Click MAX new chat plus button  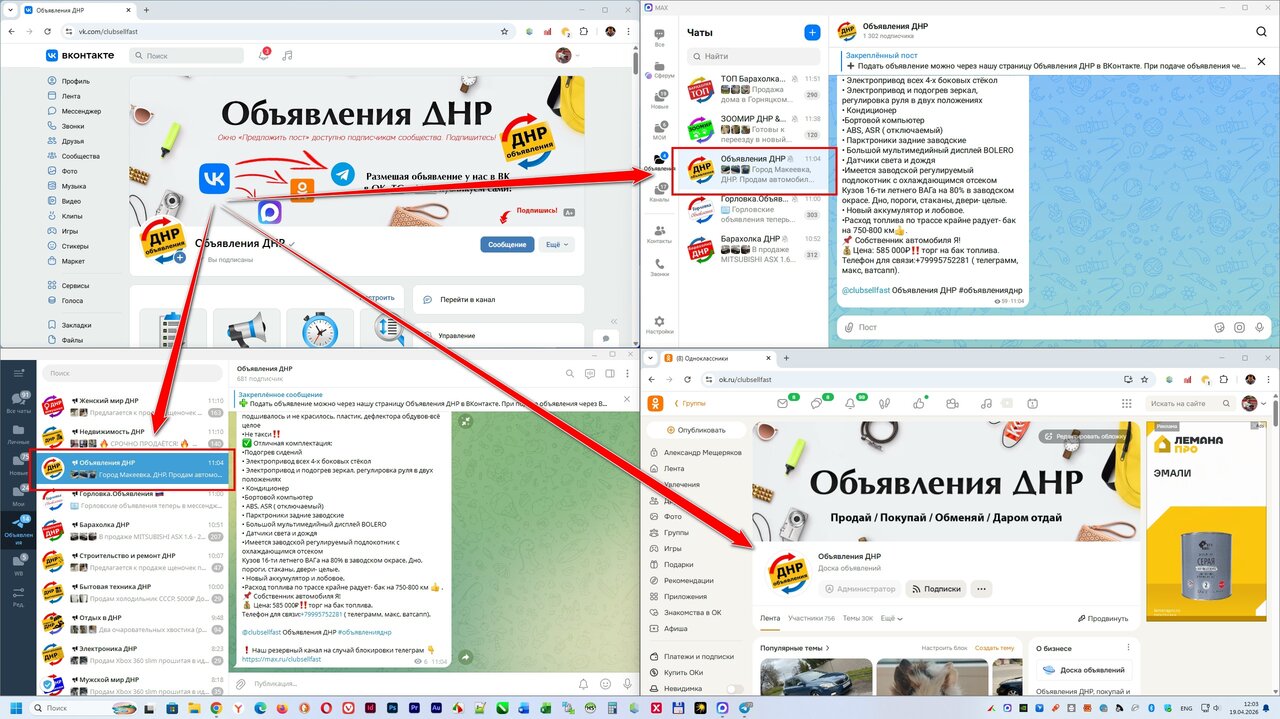pos(812,32)
